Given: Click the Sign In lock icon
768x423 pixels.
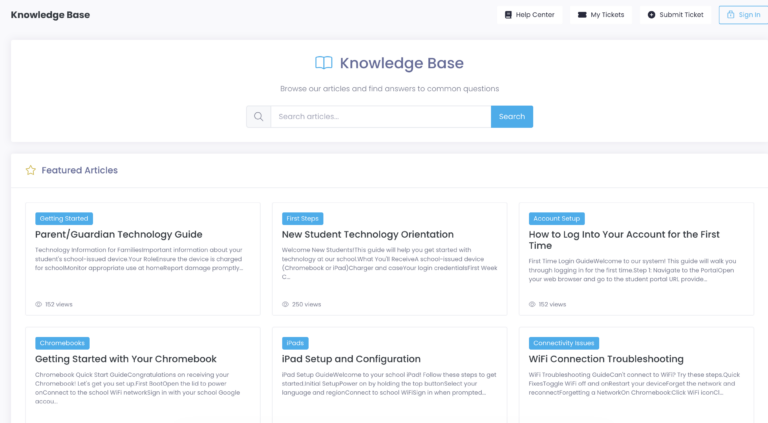Looking at the screenshot, I should click(730, 14).
